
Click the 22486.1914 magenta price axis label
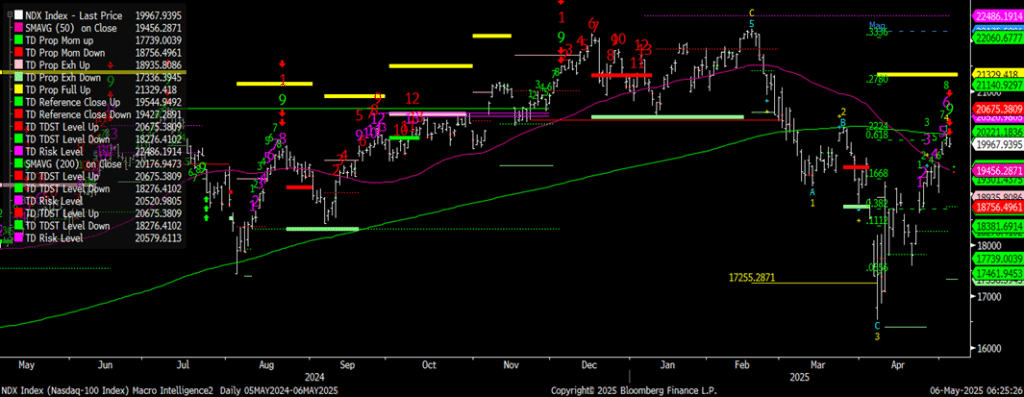pos(997,17)
